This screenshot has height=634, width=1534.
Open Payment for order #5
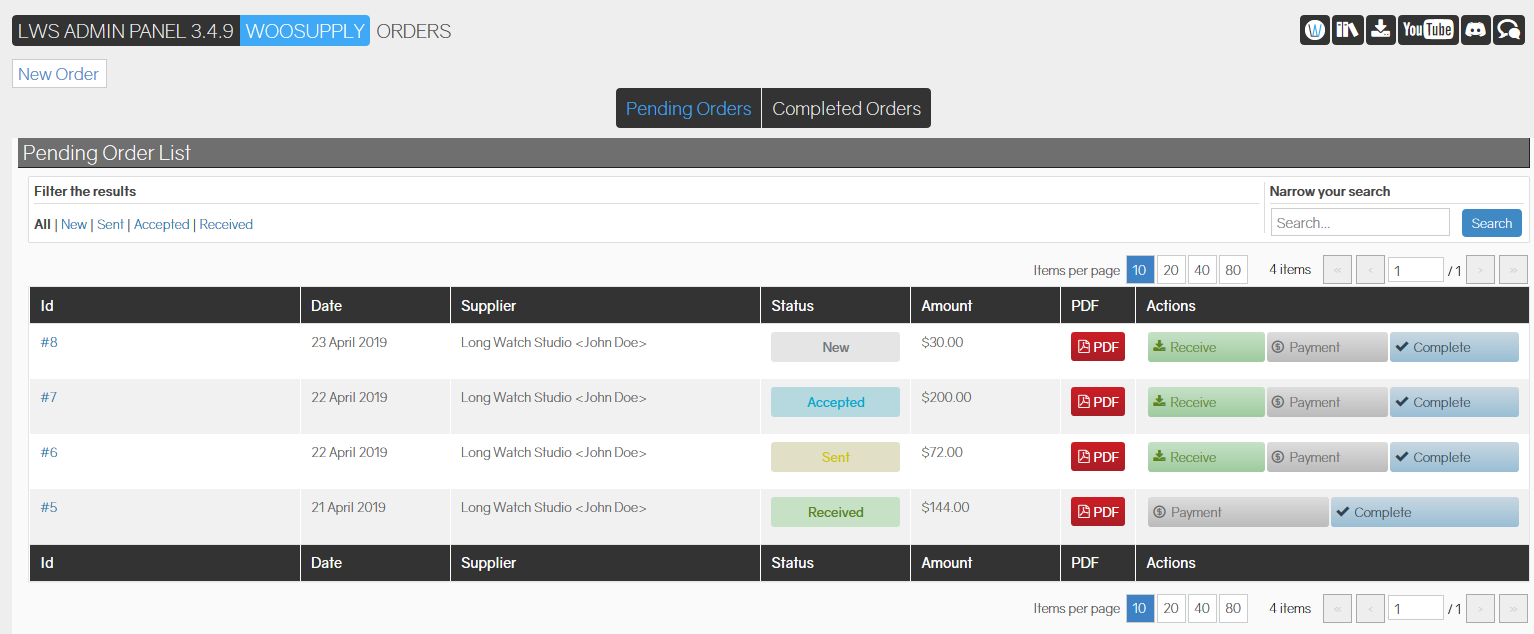pos(1238,512)
